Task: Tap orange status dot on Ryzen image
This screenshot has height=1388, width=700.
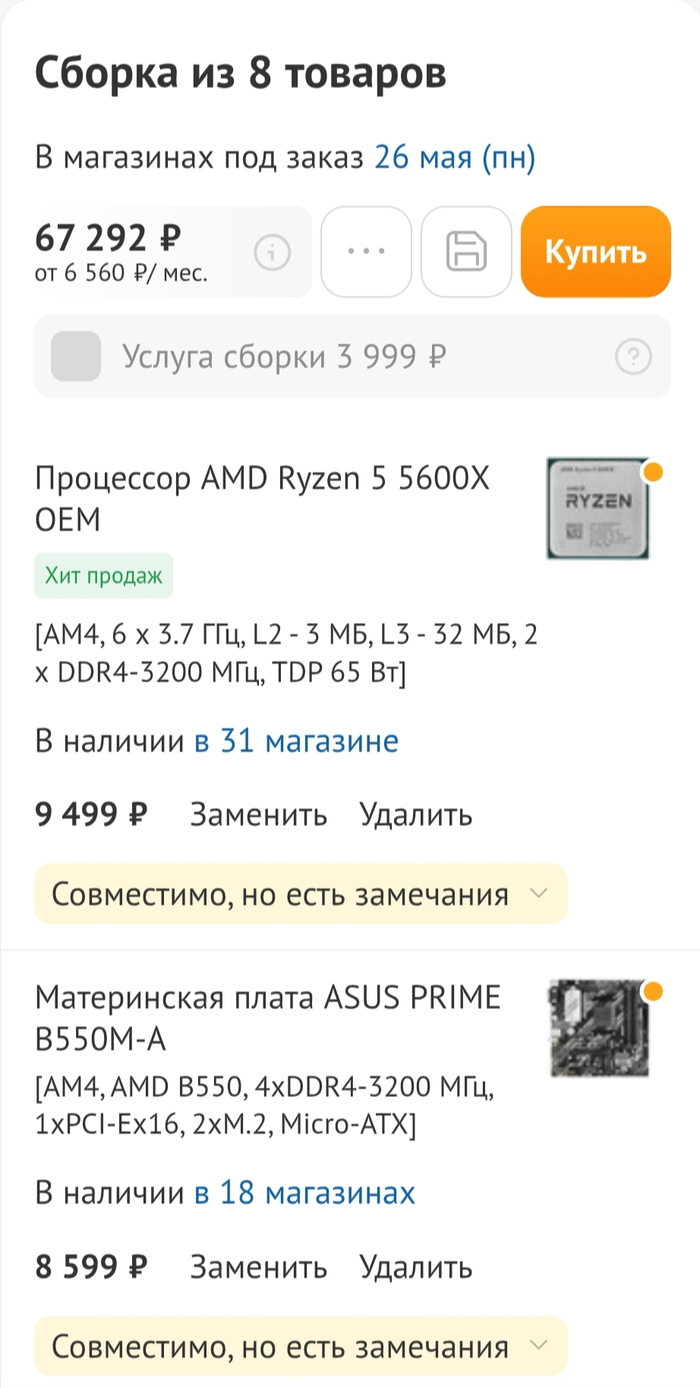Action: pyautogui.click(x=652, y=472)
